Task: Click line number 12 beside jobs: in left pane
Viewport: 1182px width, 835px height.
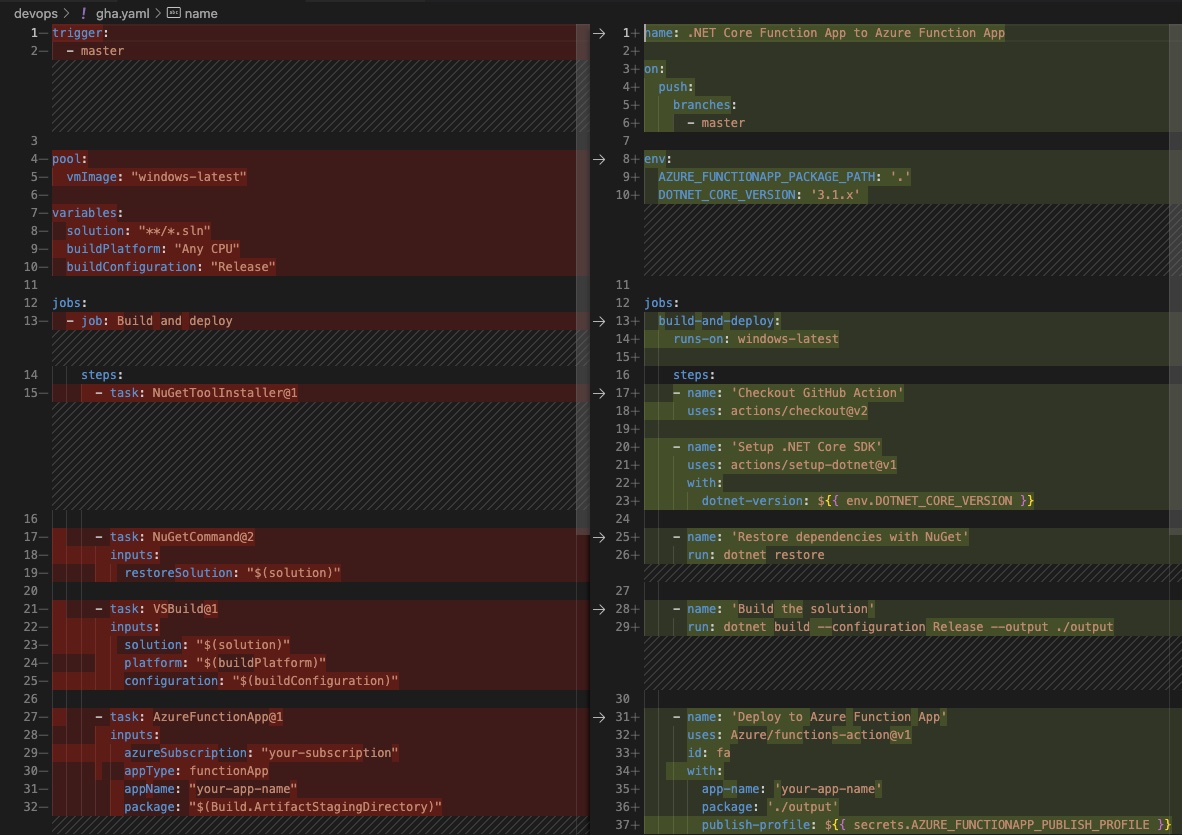Action: (x=30, y=302)
